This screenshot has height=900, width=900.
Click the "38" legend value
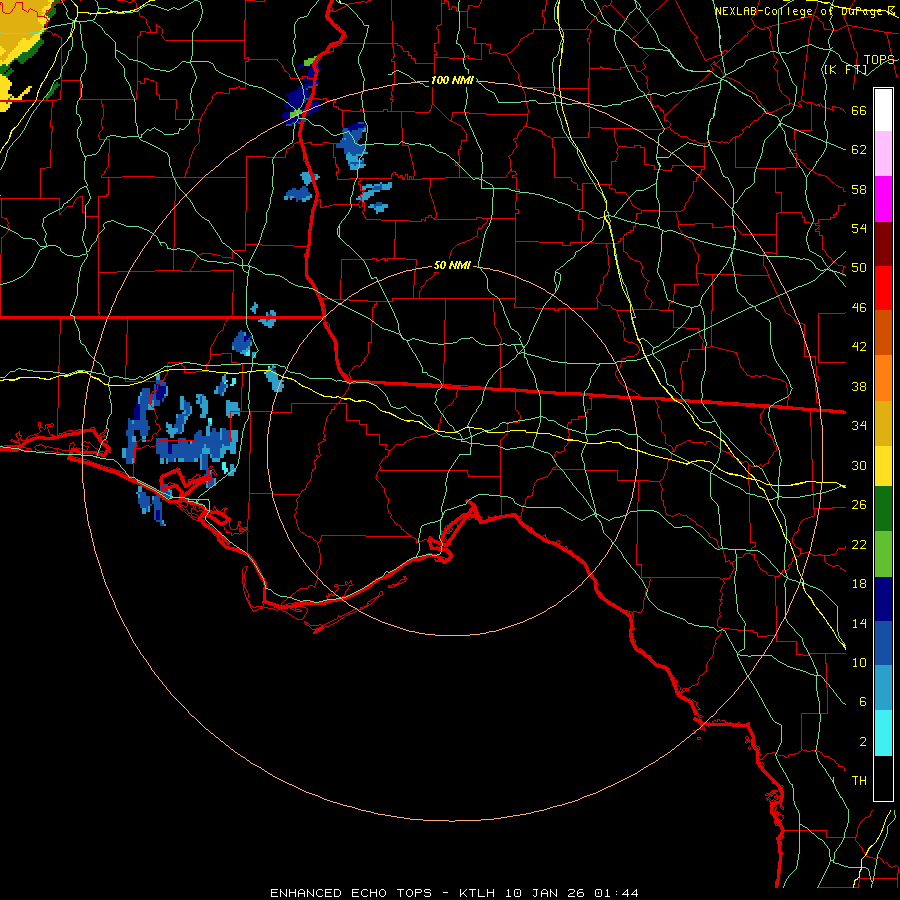tap(859, 386)
